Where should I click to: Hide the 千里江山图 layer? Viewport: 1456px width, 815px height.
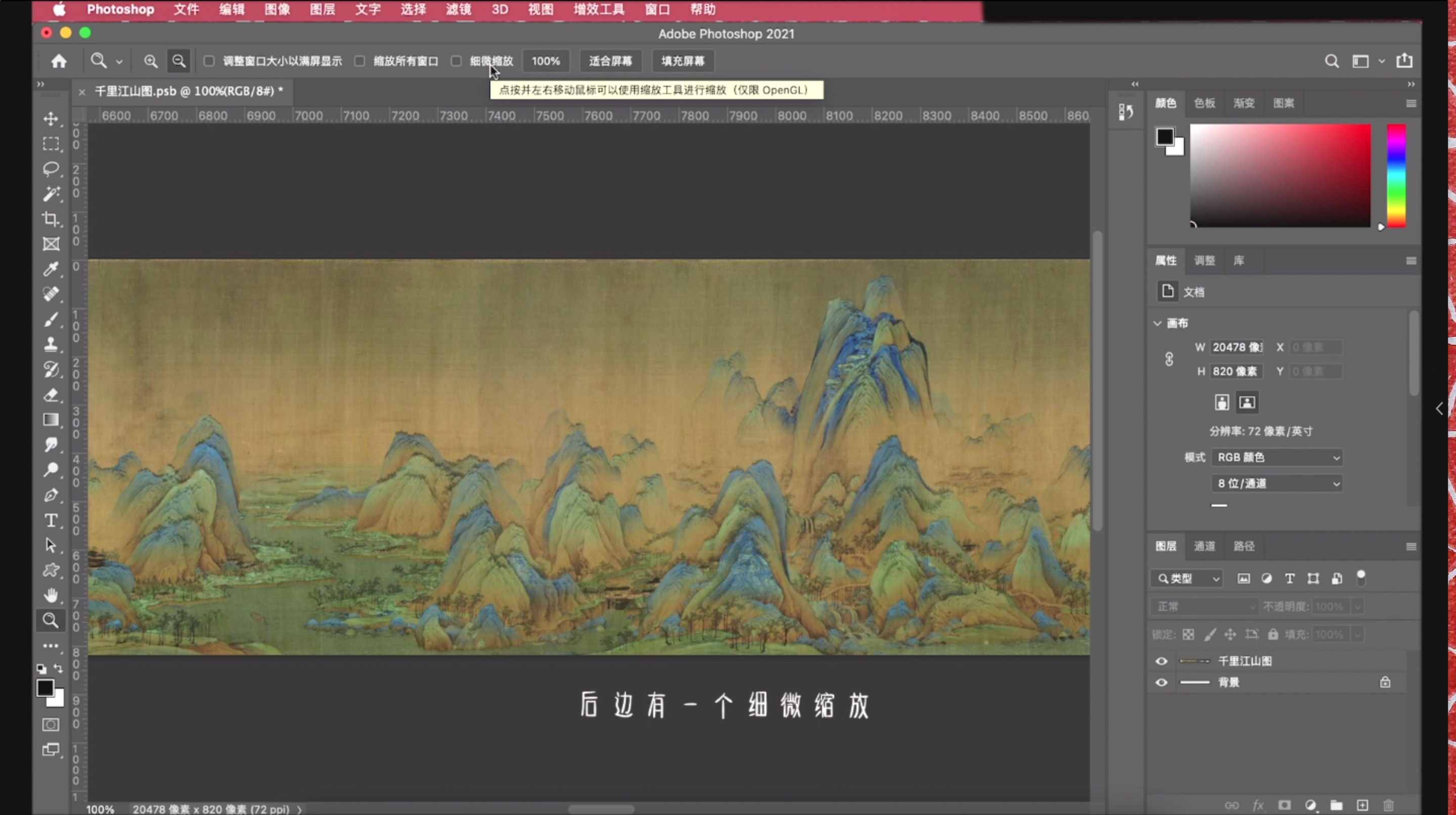click(x=1162, y=661)
